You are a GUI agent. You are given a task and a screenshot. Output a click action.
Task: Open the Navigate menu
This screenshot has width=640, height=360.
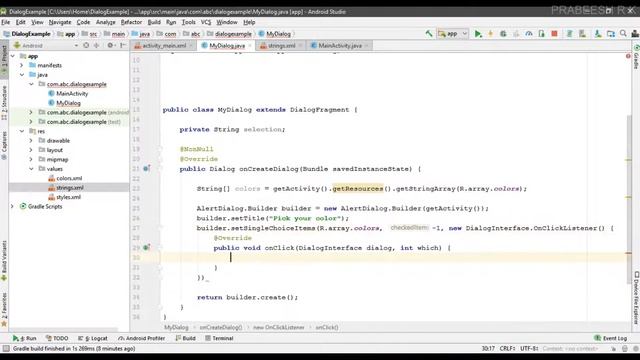[60, 22]
